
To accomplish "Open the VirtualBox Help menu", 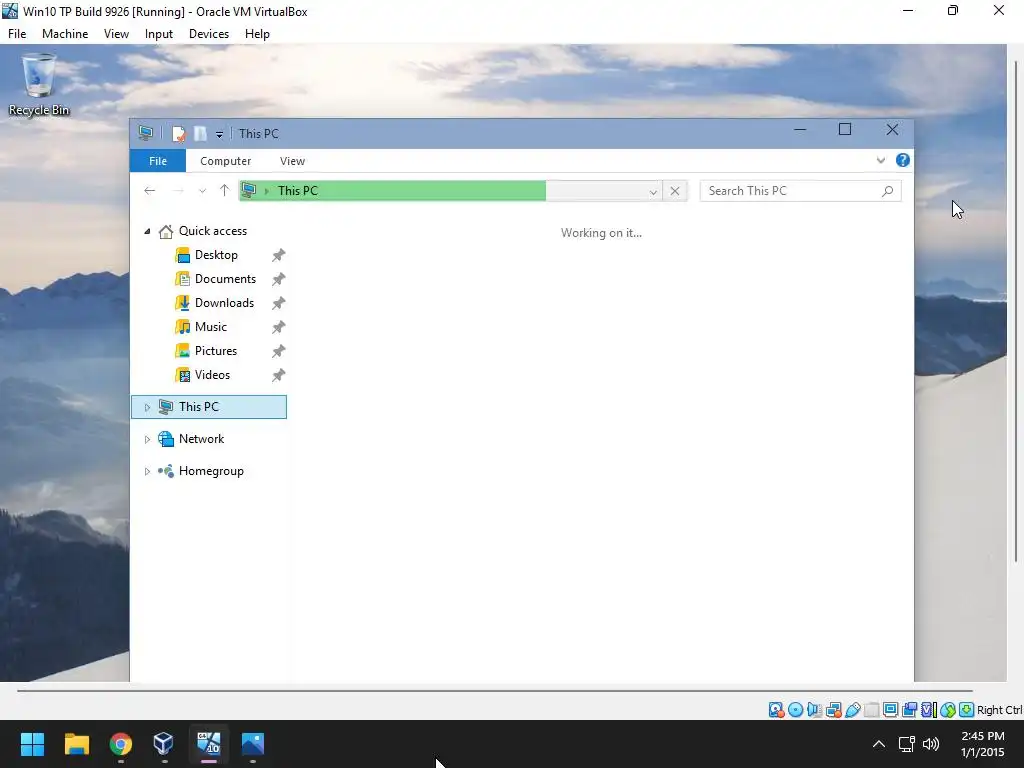I will click(x=257, y=34).
